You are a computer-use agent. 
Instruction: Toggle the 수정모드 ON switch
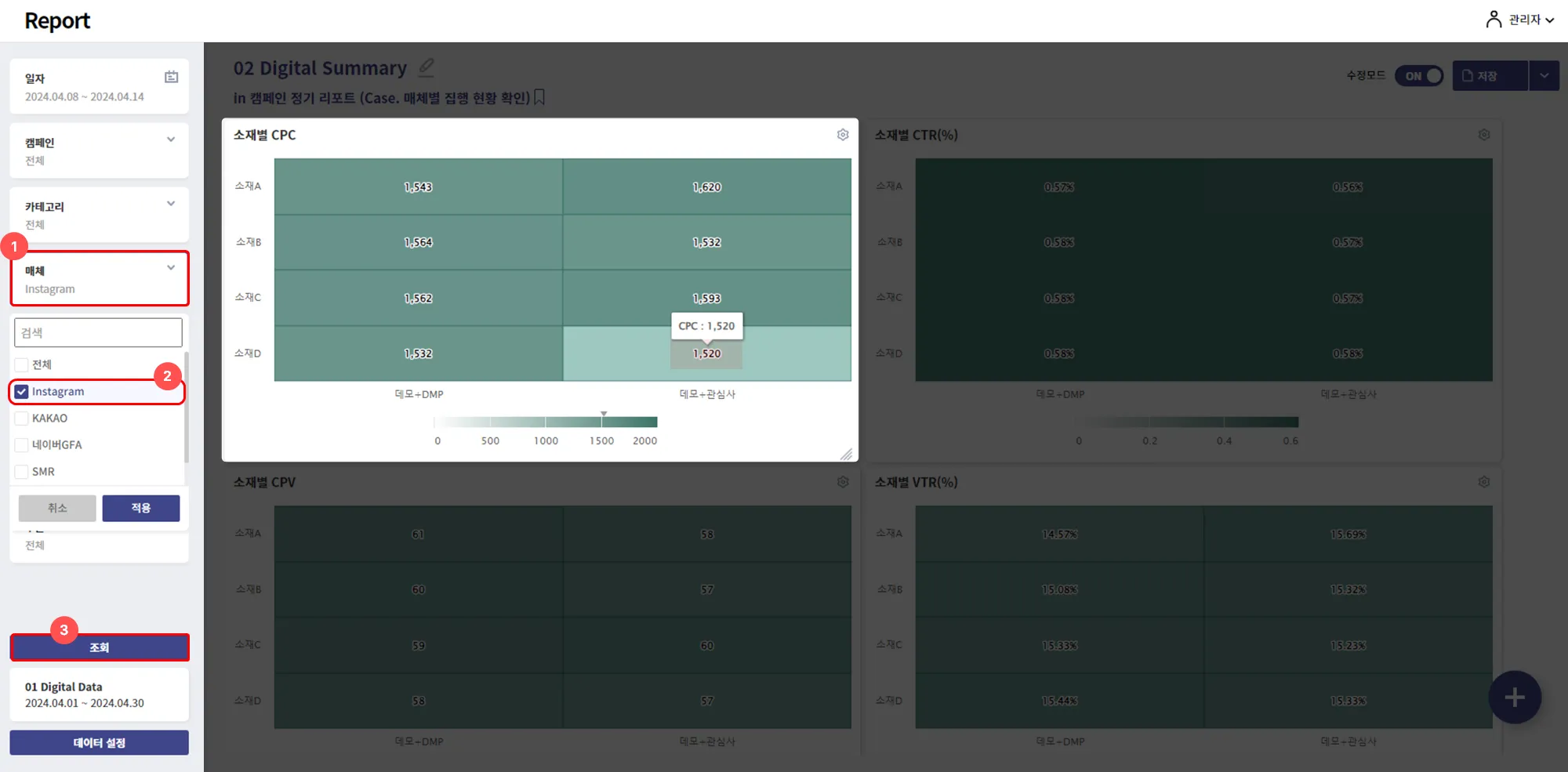[x=1419, y=76]
